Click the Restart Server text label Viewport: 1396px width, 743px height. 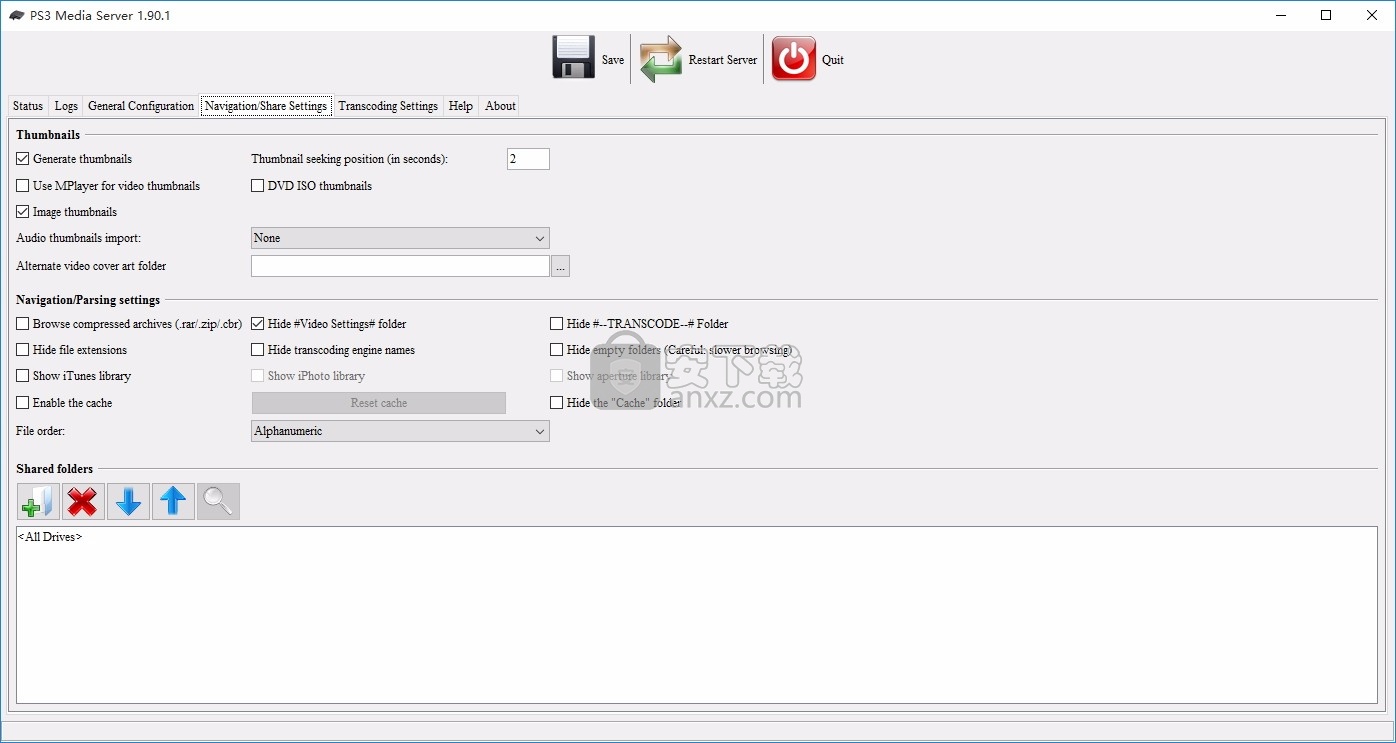[x=723, y=60]
